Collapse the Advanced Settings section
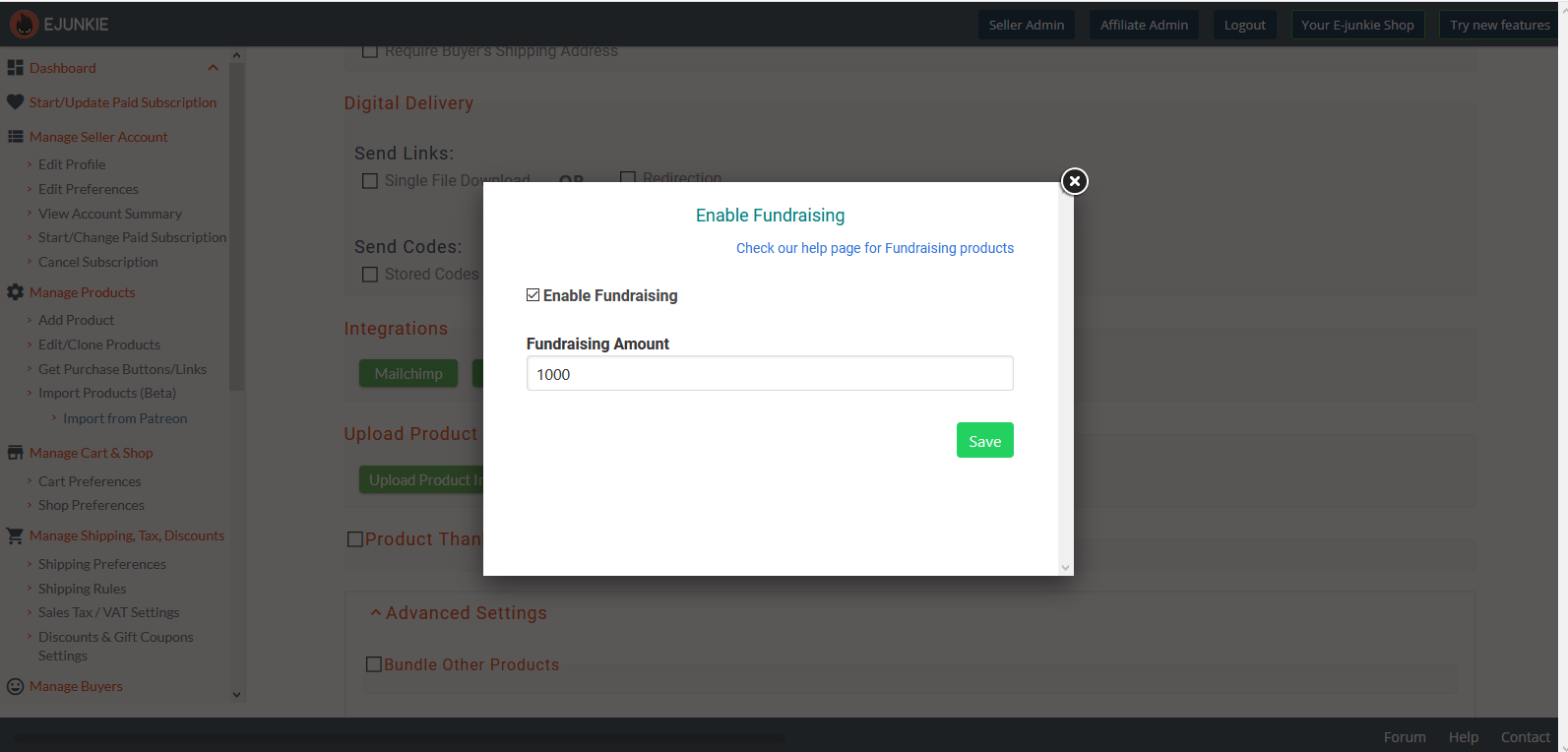 (x=375, y=613)
